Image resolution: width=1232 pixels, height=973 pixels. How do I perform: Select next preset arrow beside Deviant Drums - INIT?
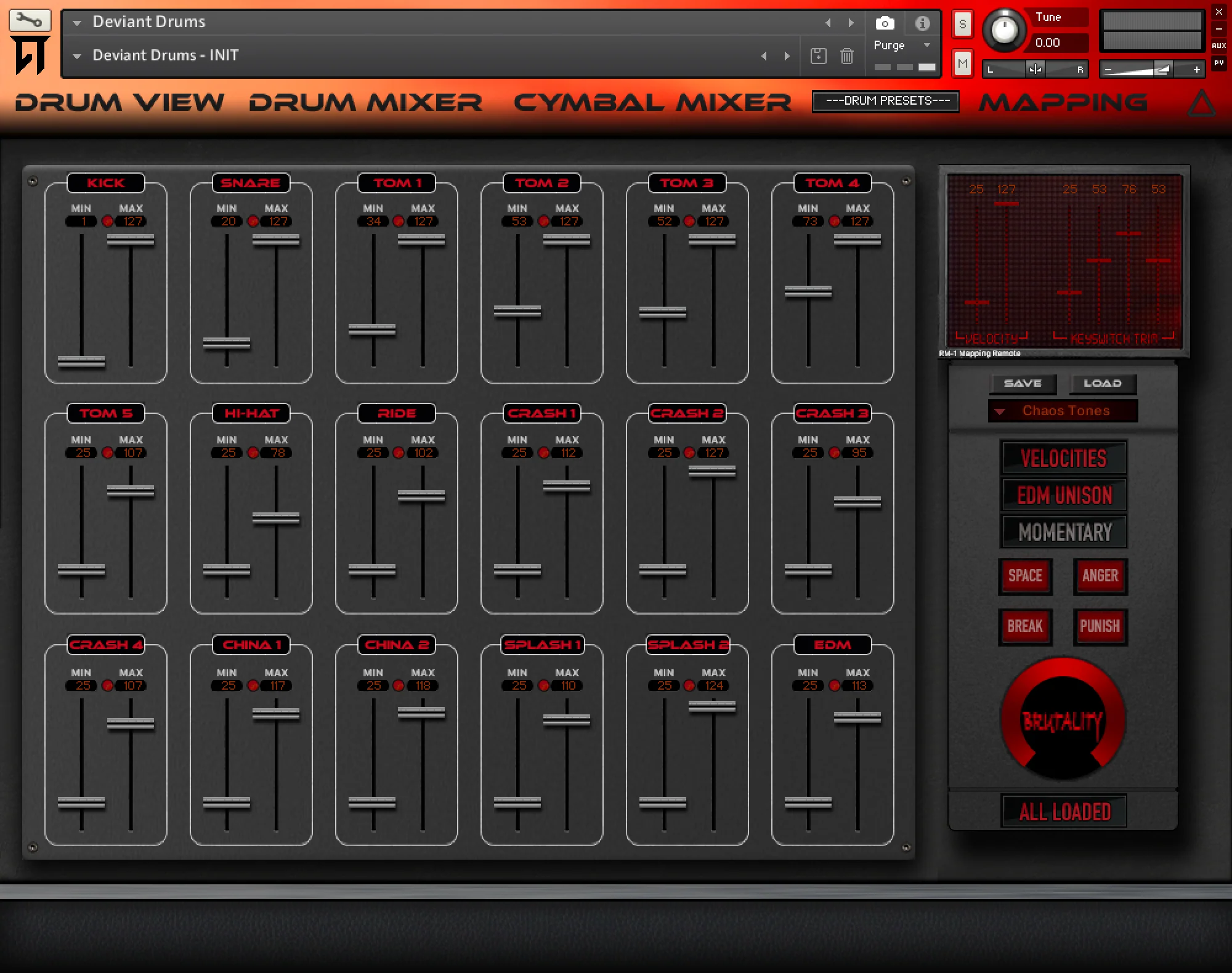click(787, 56)
